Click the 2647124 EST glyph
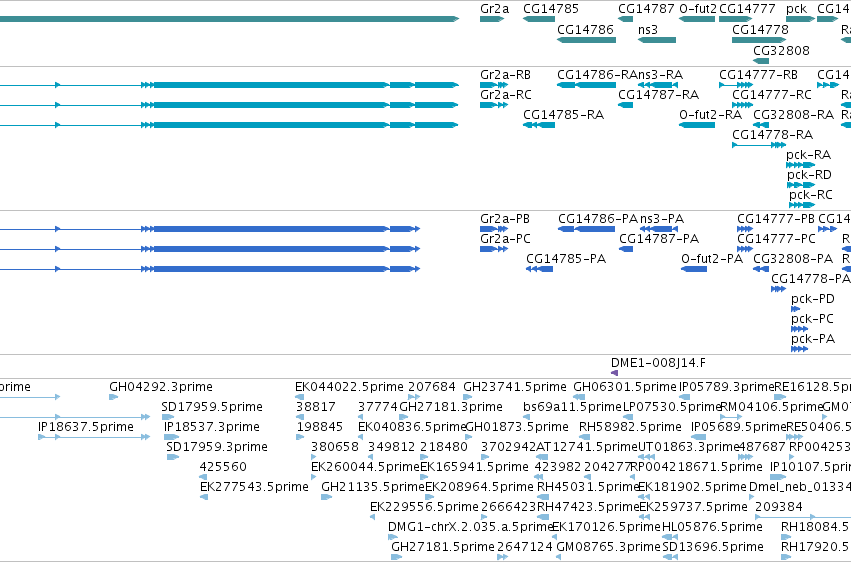Image resolution: width=851 pixels, height=562 pixels. pos(503,557)
